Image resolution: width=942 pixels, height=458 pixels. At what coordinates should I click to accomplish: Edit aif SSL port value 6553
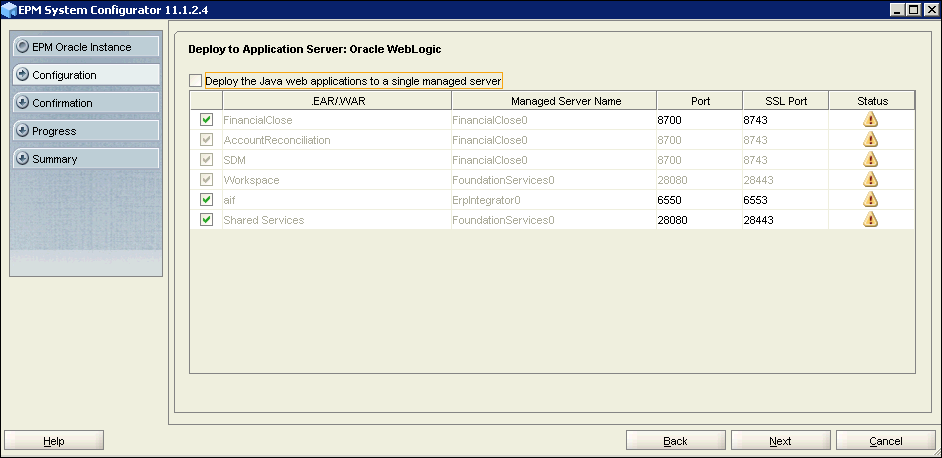tap(785, 200)
